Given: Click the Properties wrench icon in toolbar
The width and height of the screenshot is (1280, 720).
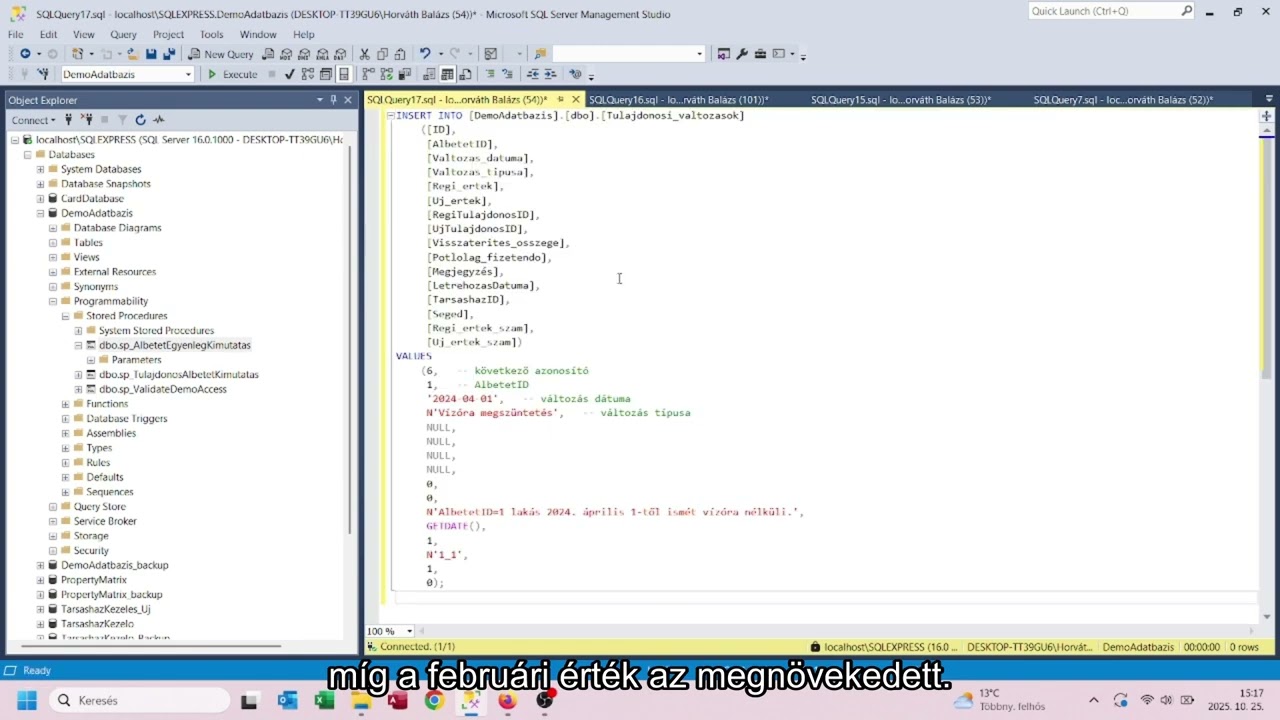Looking at the screenshot, I should (x=742, y=54).
